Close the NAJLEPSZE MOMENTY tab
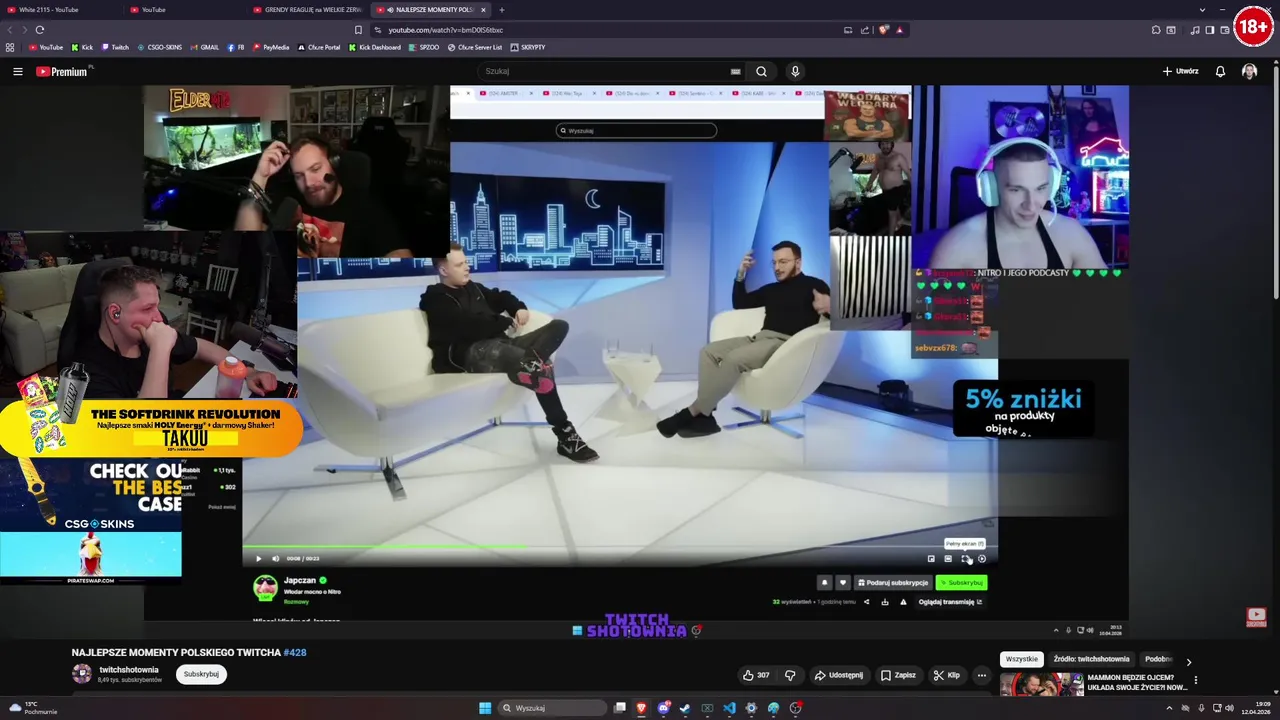Viewport: 1280px width, 720px height. [x=483, y=10]
